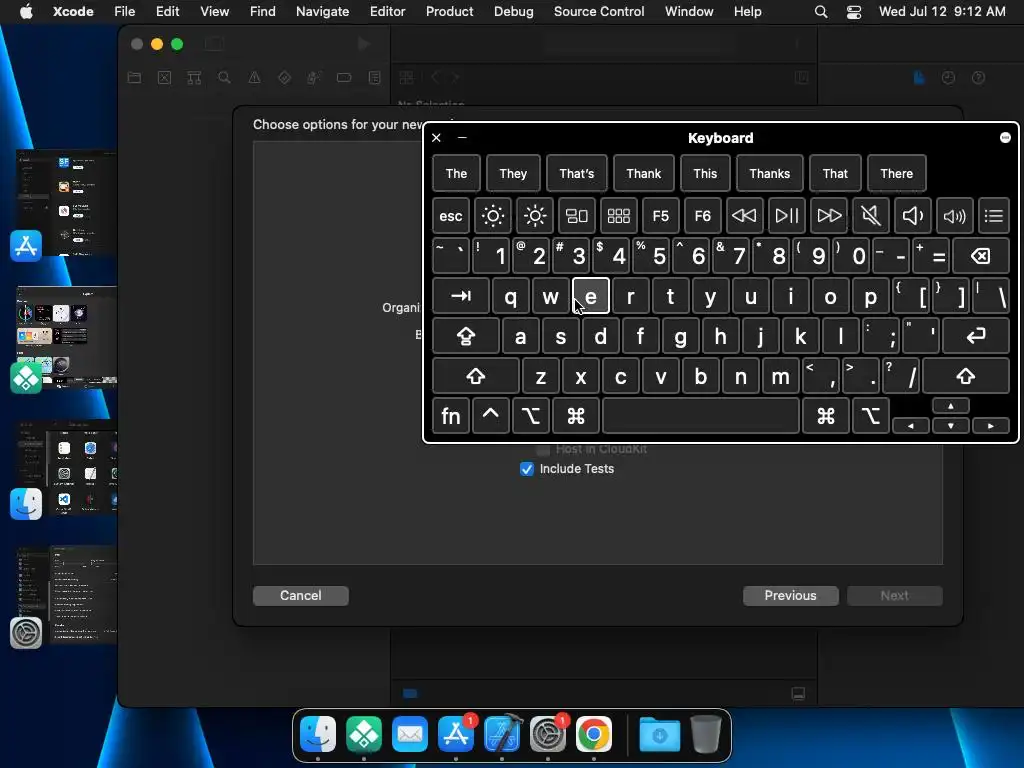Viewport: 1024px width, 768px height.
Task: Click the up arrow key
Action: (951, 406)
